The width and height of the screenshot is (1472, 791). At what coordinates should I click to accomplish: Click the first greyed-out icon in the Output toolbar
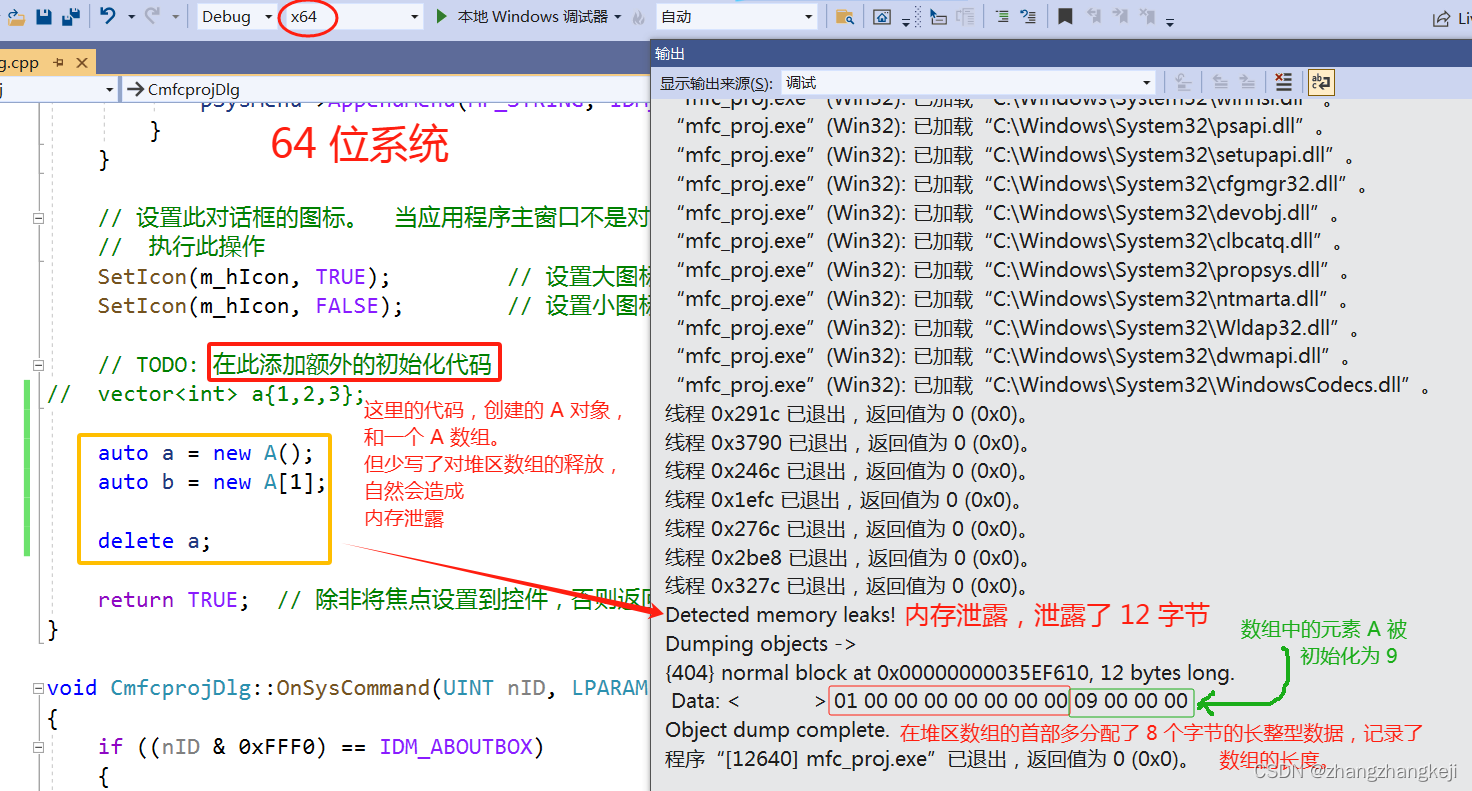coord(1182,83)
